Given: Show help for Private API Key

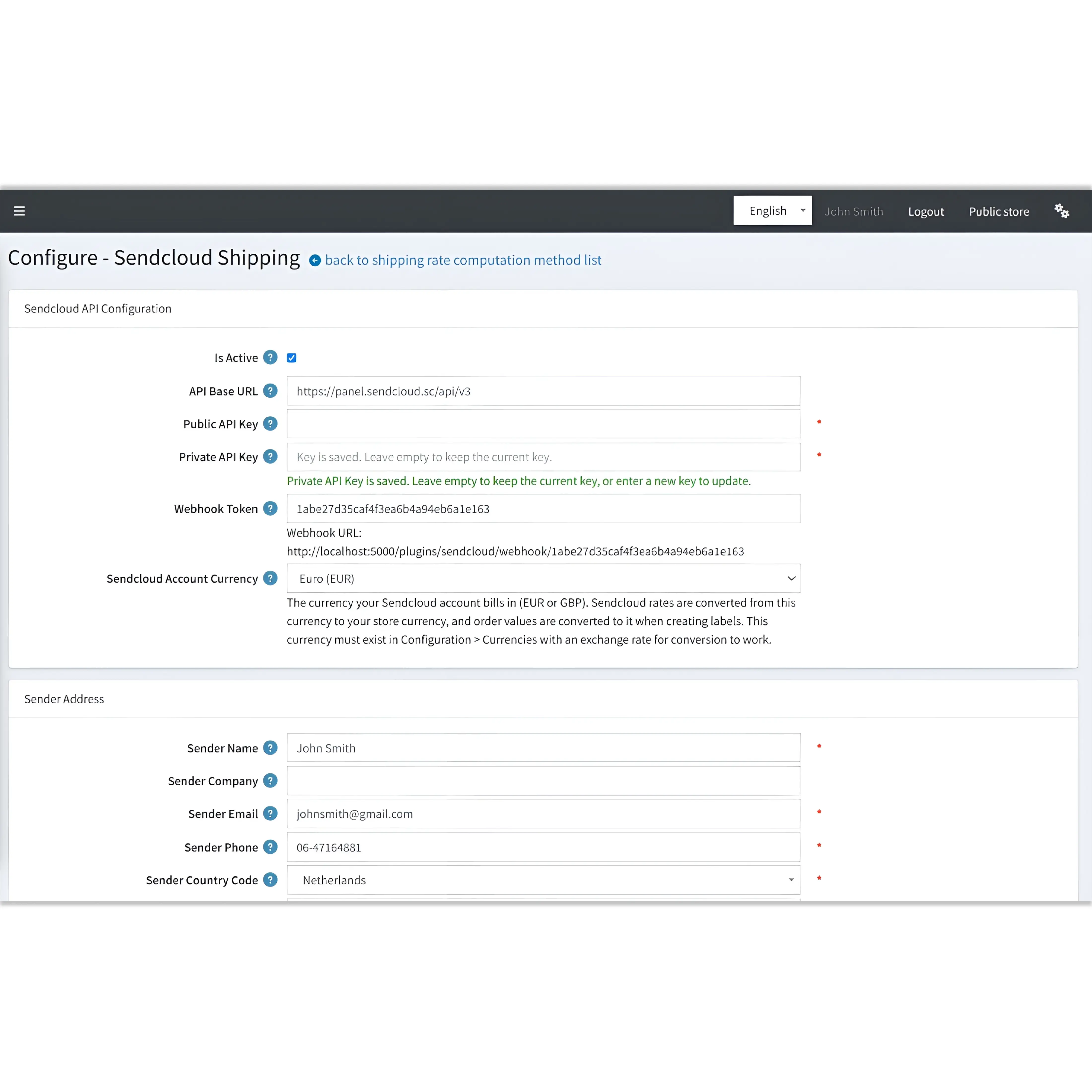Looking at the screenshot, I should coord(270,456).
